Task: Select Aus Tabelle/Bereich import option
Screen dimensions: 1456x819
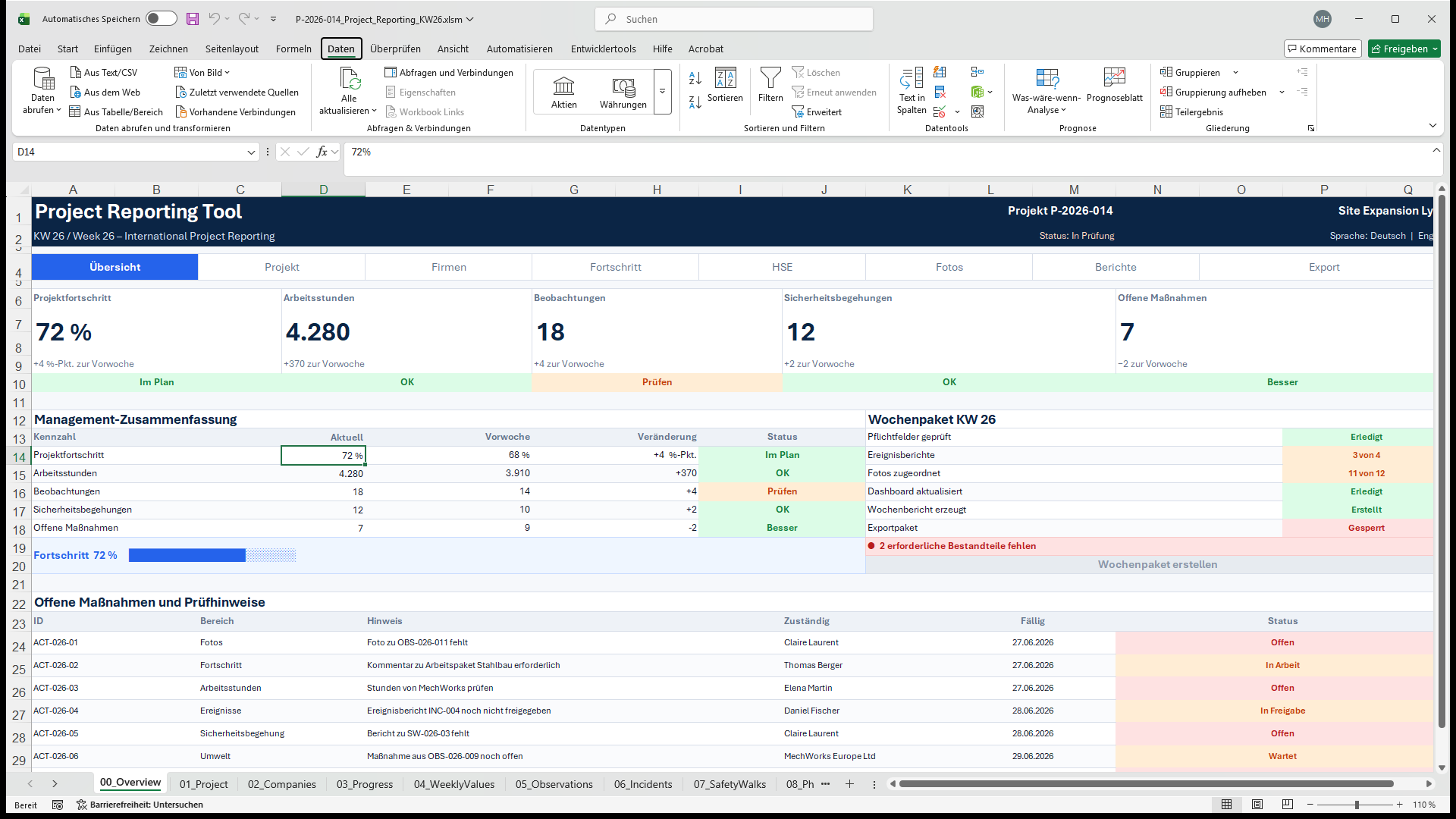Action: [x=116, y=111]
